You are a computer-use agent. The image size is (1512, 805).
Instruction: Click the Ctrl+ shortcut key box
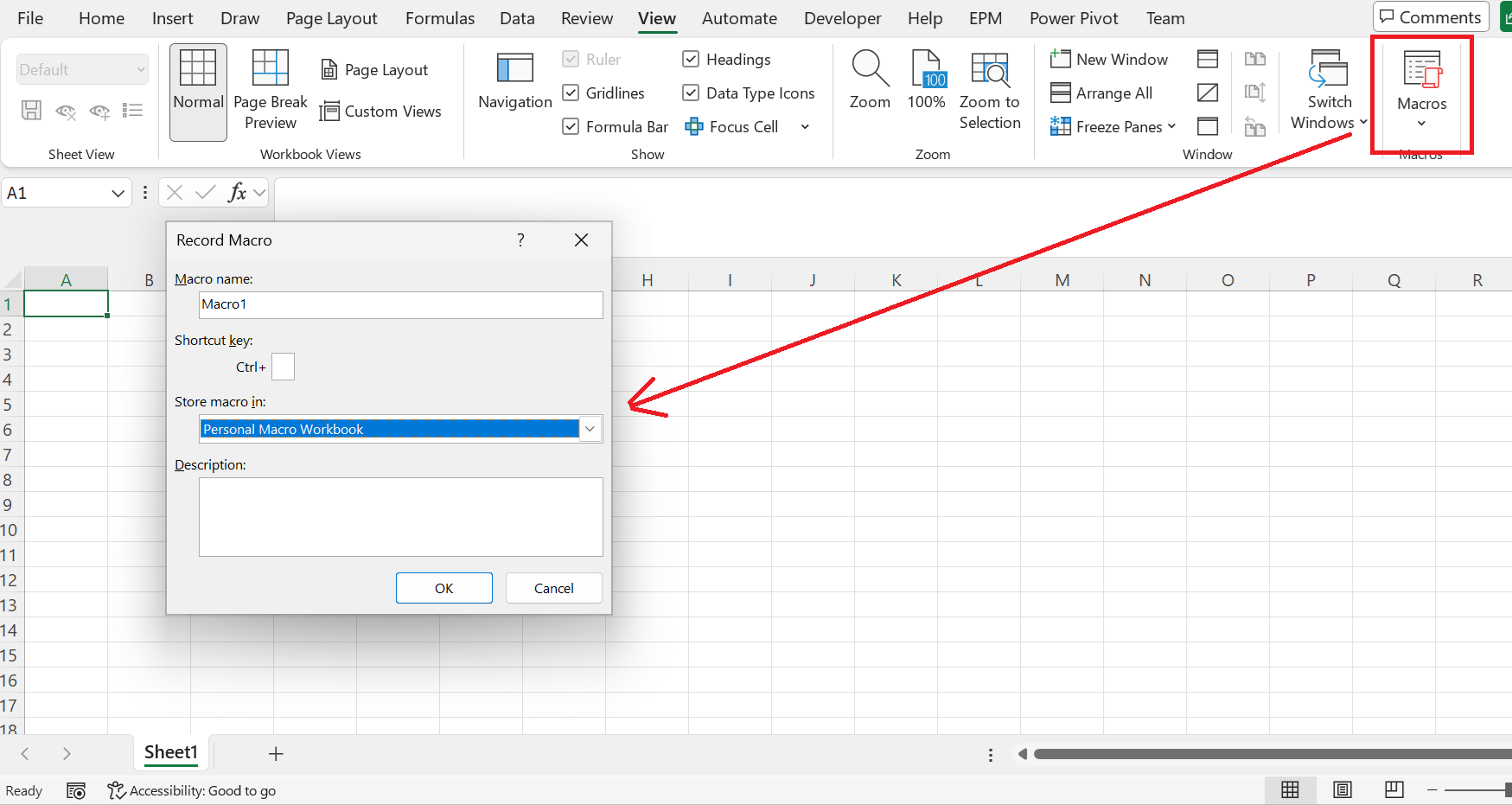(x=283, y=367)
